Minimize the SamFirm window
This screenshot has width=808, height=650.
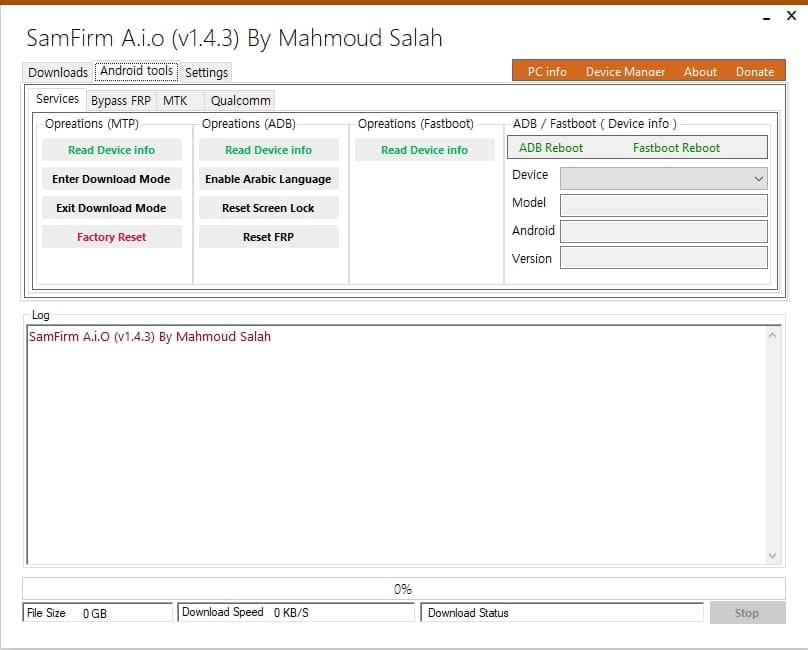[x=766, y=18]
